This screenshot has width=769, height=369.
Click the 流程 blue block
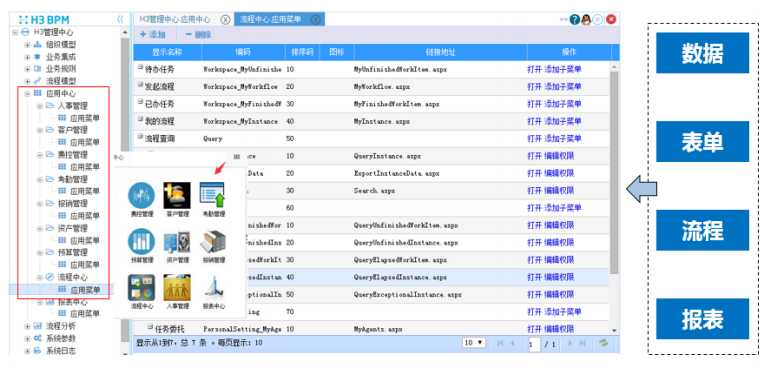point(702,230)
